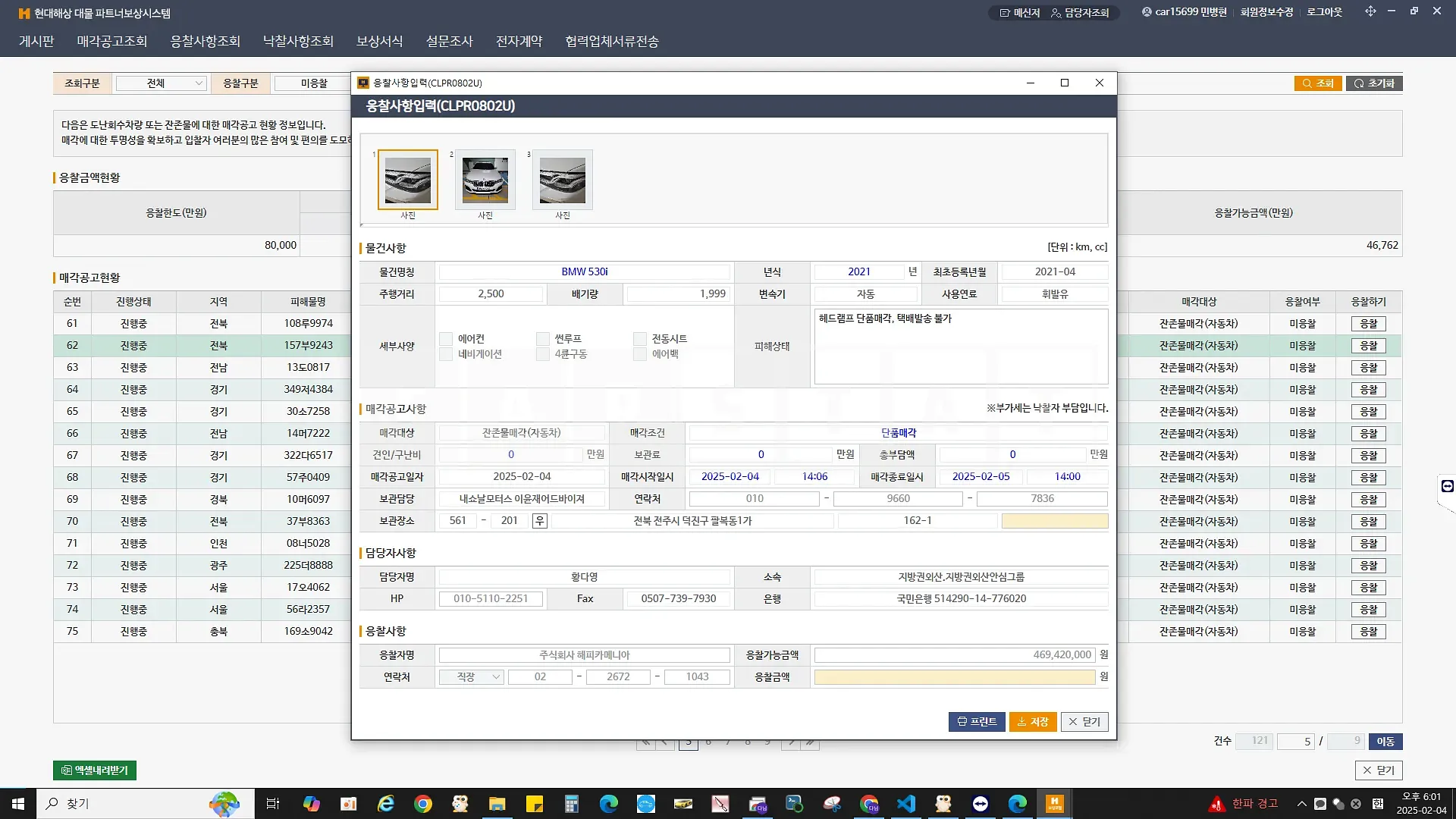Open Visual Studio Code from taskbar
This screenshot has width=1456, height=819.
[x=906, y=804]
